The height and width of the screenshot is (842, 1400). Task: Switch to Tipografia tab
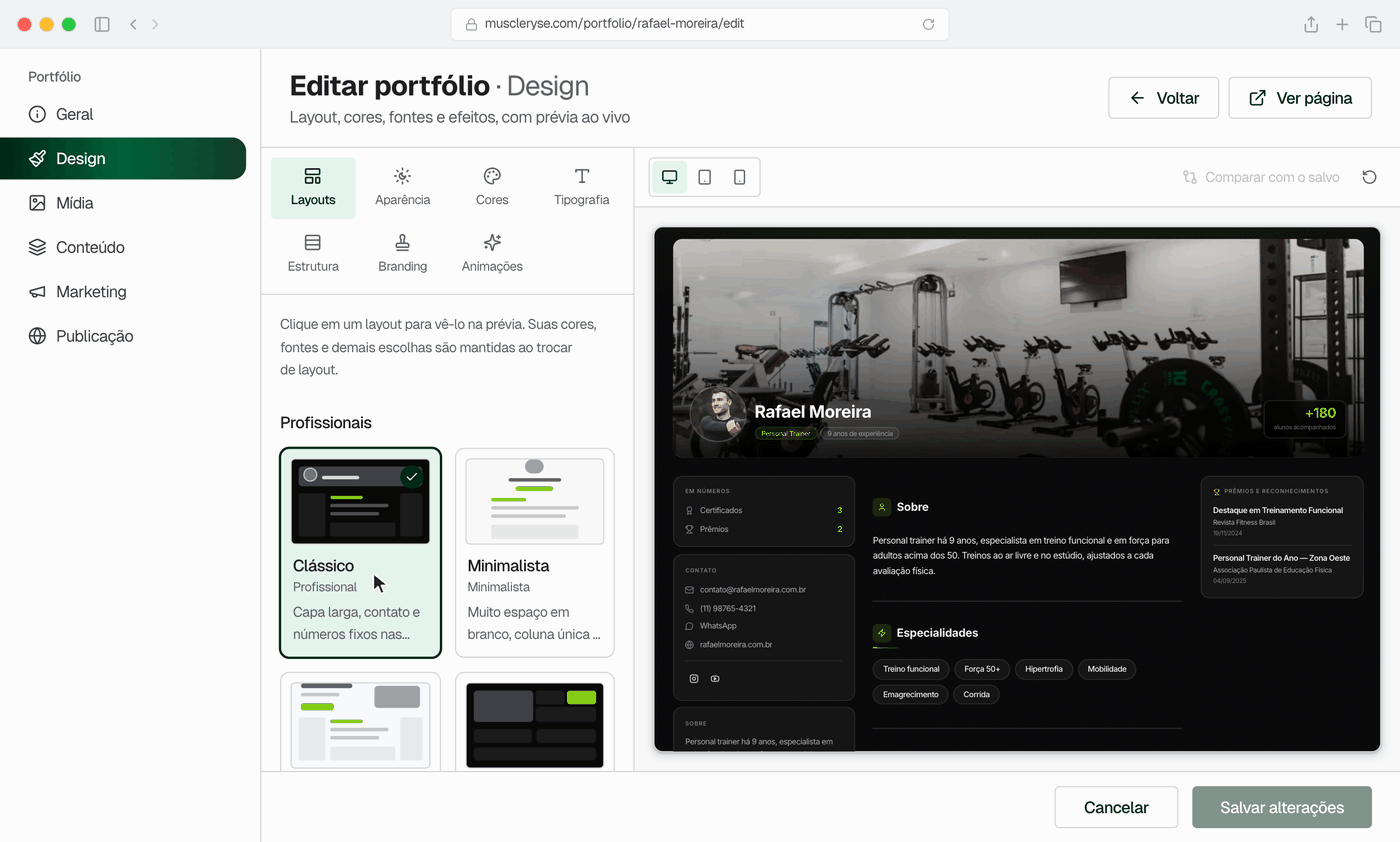[581, 188]
